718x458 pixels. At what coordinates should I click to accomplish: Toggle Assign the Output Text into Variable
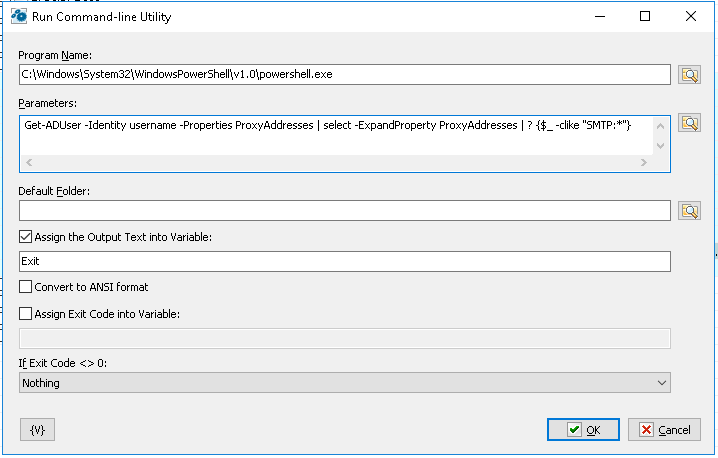[26, 237]
